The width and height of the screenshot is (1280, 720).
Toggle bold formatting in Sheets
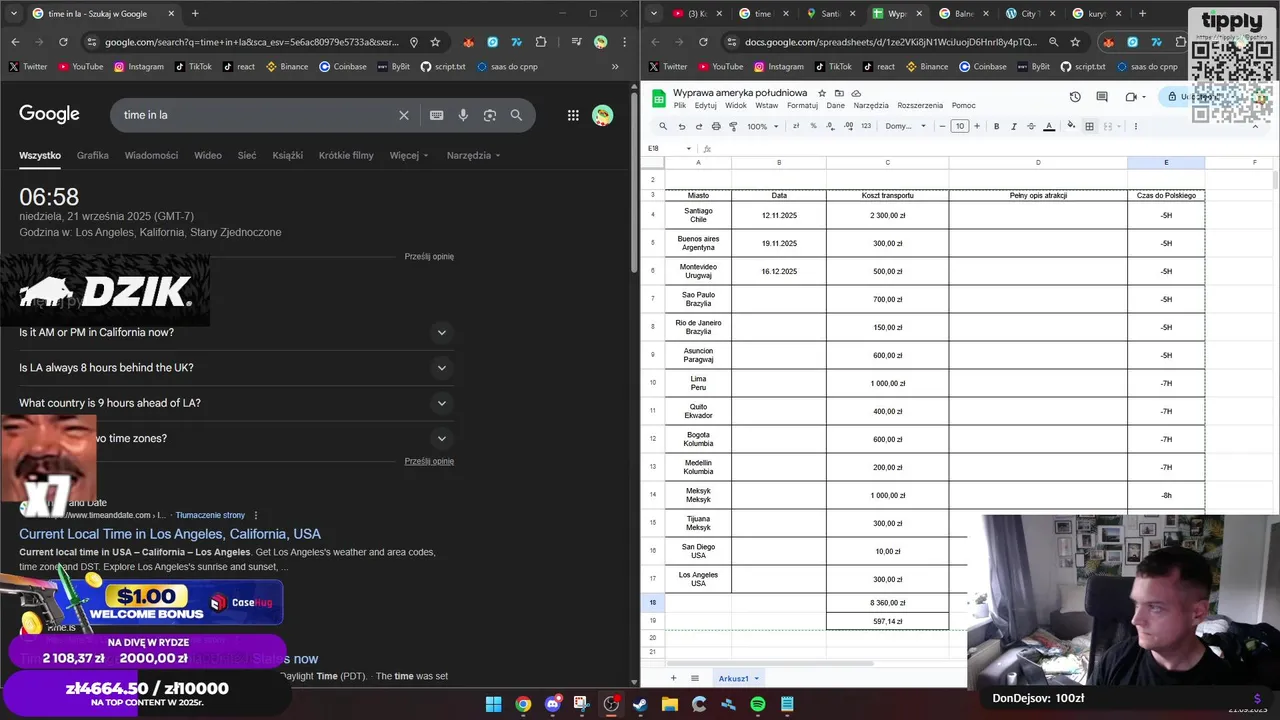point(996,126)
